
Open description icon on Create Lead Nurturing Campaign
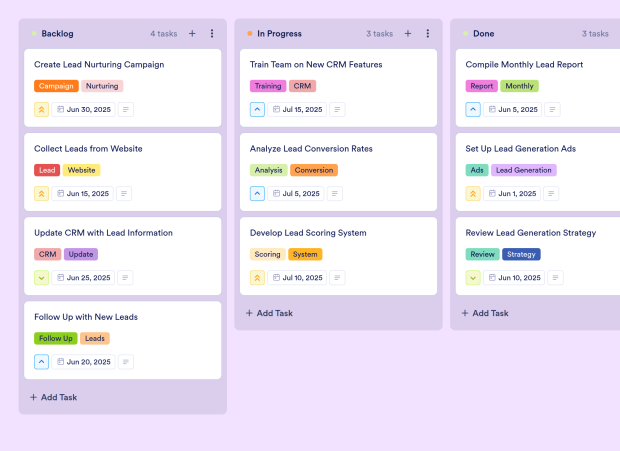pos(126,109)
